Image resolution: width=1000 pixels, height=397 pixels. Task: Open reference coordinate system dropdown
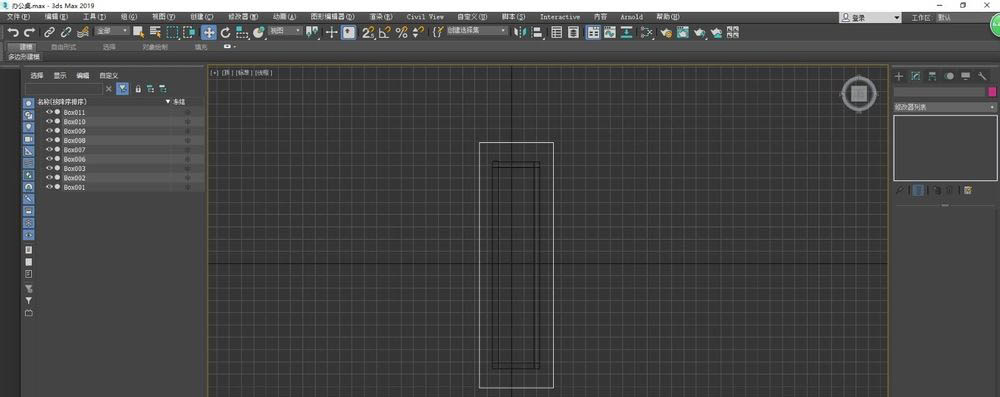(x=284, y=31)
